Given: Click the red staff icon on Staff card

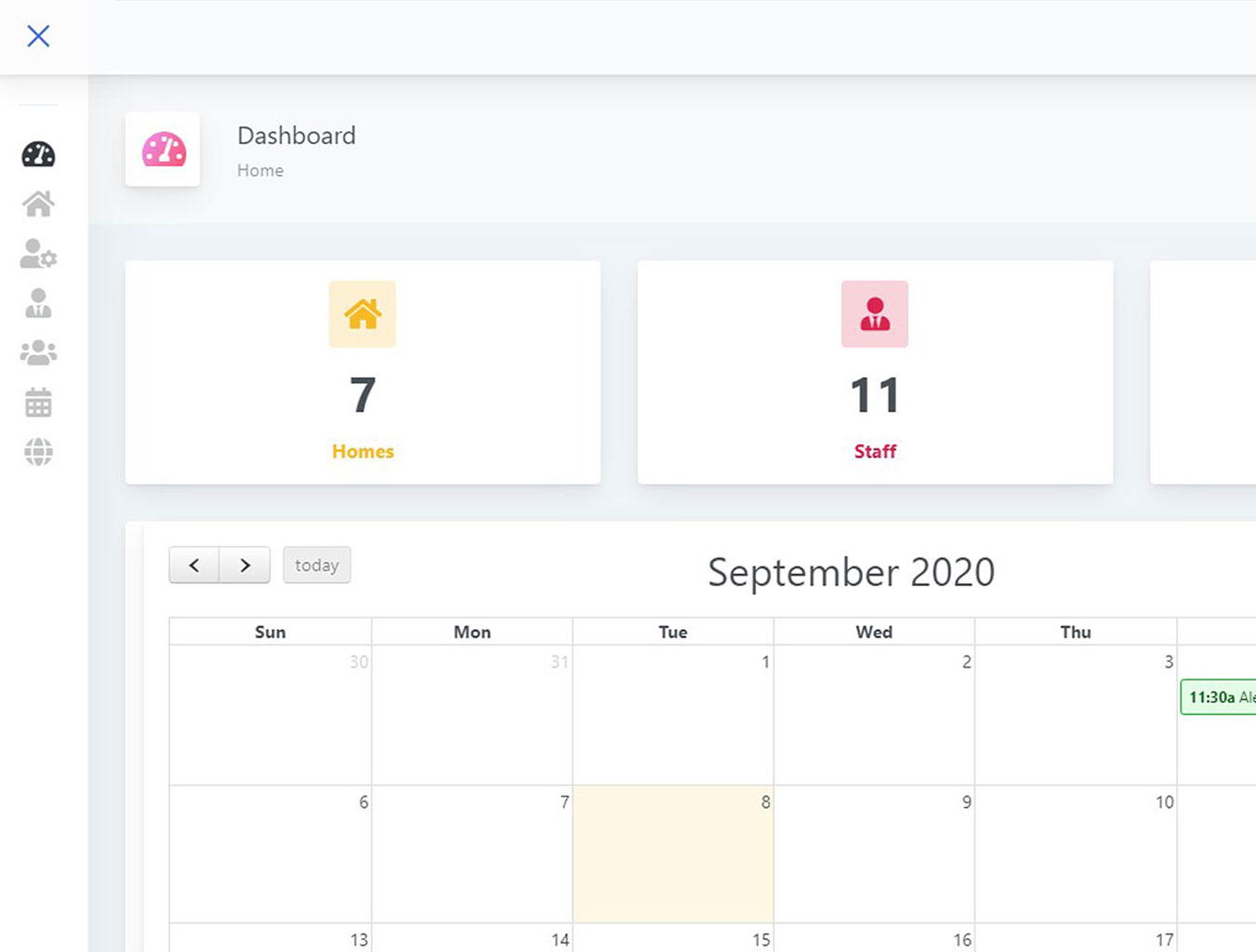Looking at the screenshot, I should click(x=875, y=314).
